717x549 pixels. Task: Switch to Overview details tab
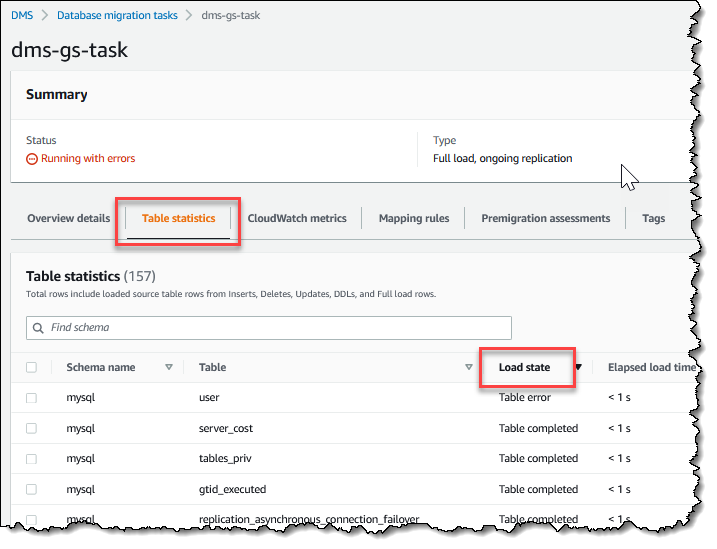point(68,218)
